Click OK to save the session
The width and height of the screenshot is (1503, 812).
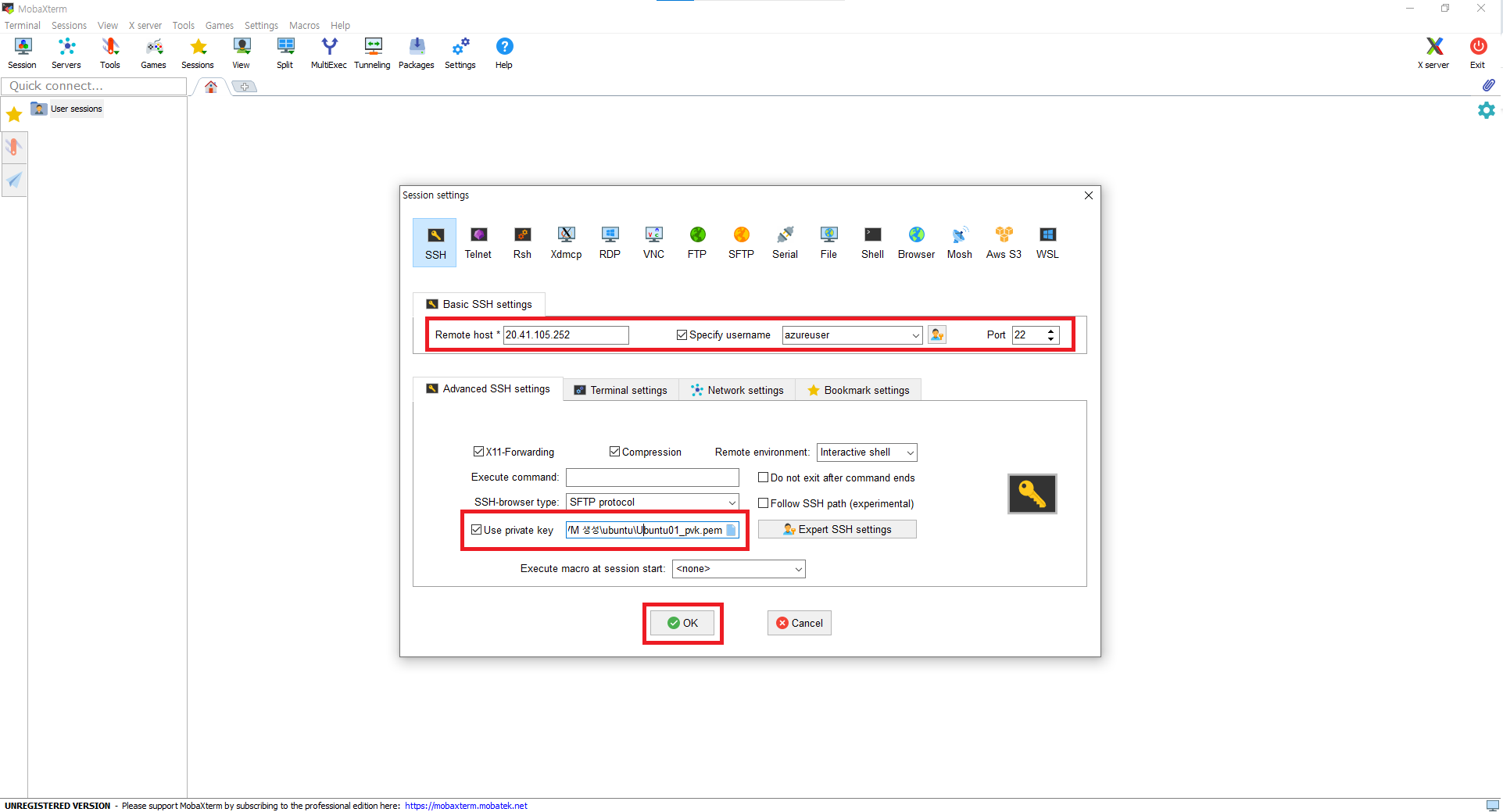682,623
